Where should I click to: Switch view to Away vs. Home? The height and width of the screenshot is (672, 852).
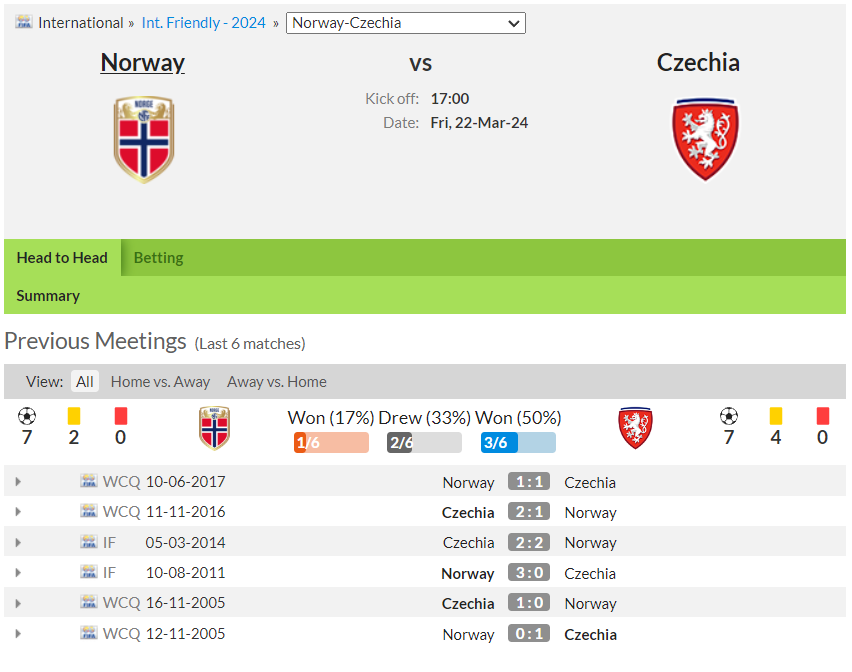277,381
